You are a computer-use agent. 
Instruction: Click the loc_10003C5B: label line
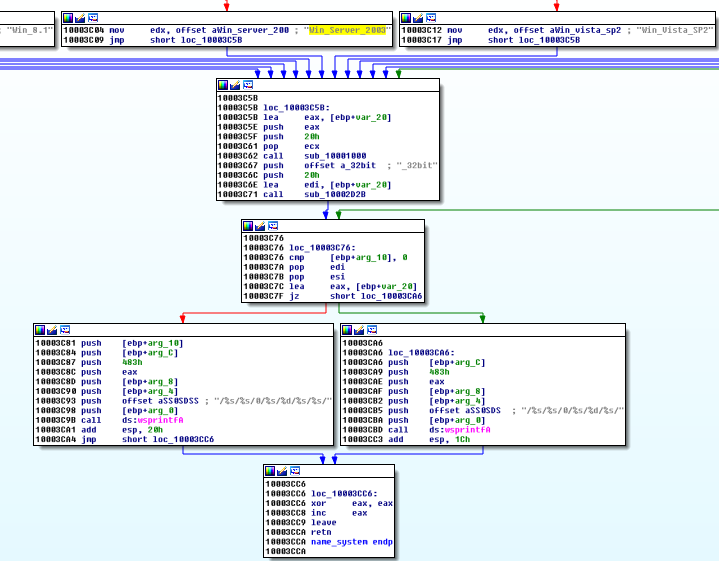pos(296,108)
